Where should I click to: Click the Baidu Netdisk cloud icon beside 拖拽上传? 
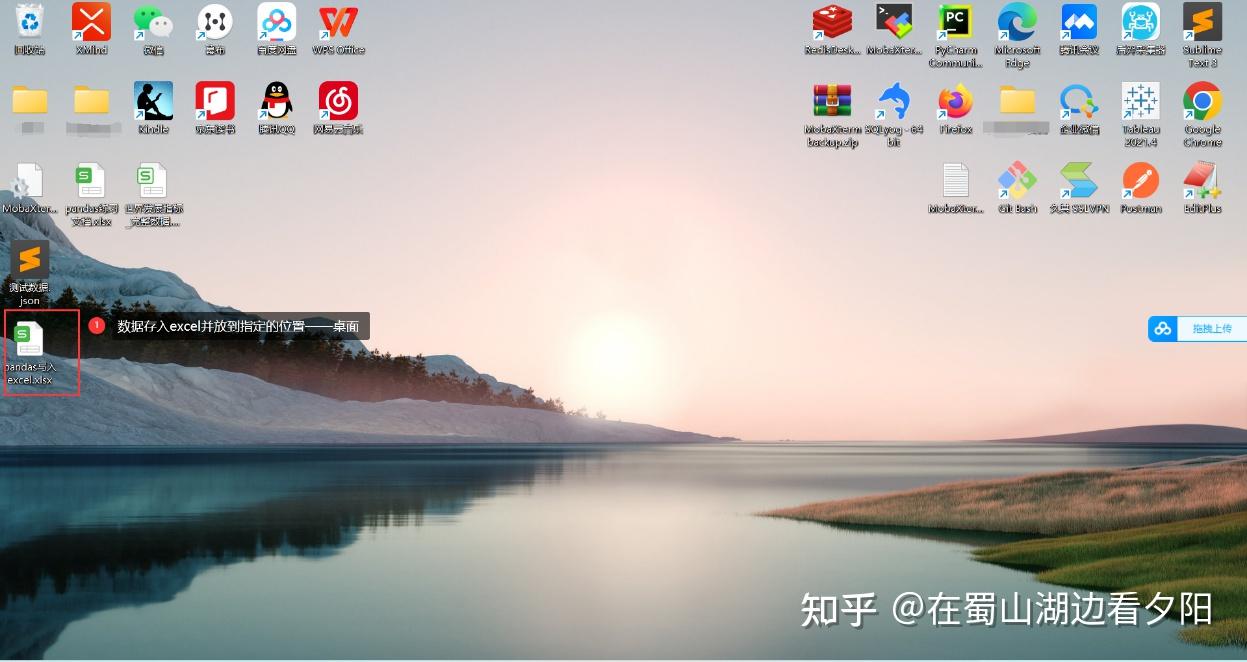tap(1162, 328)
